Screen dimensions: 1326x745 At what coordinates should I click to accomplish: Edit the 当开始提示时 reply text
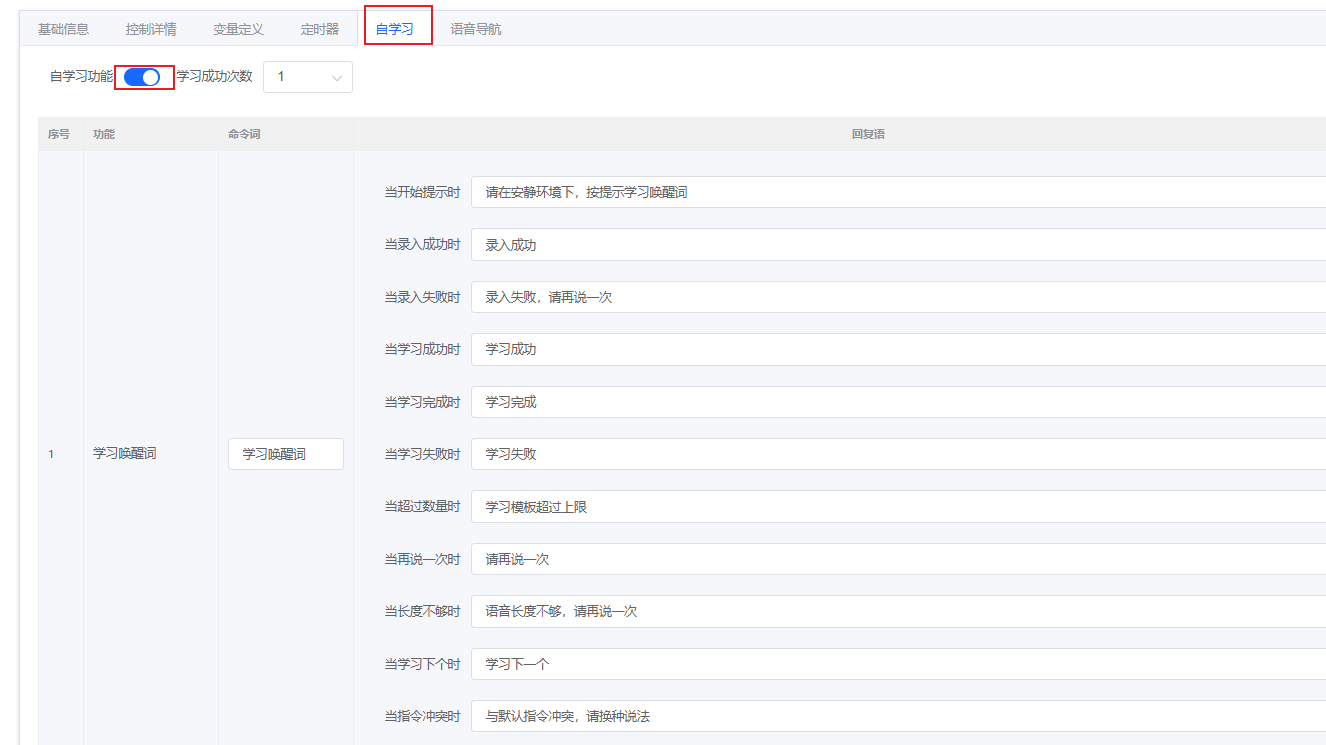pos(700,191)
